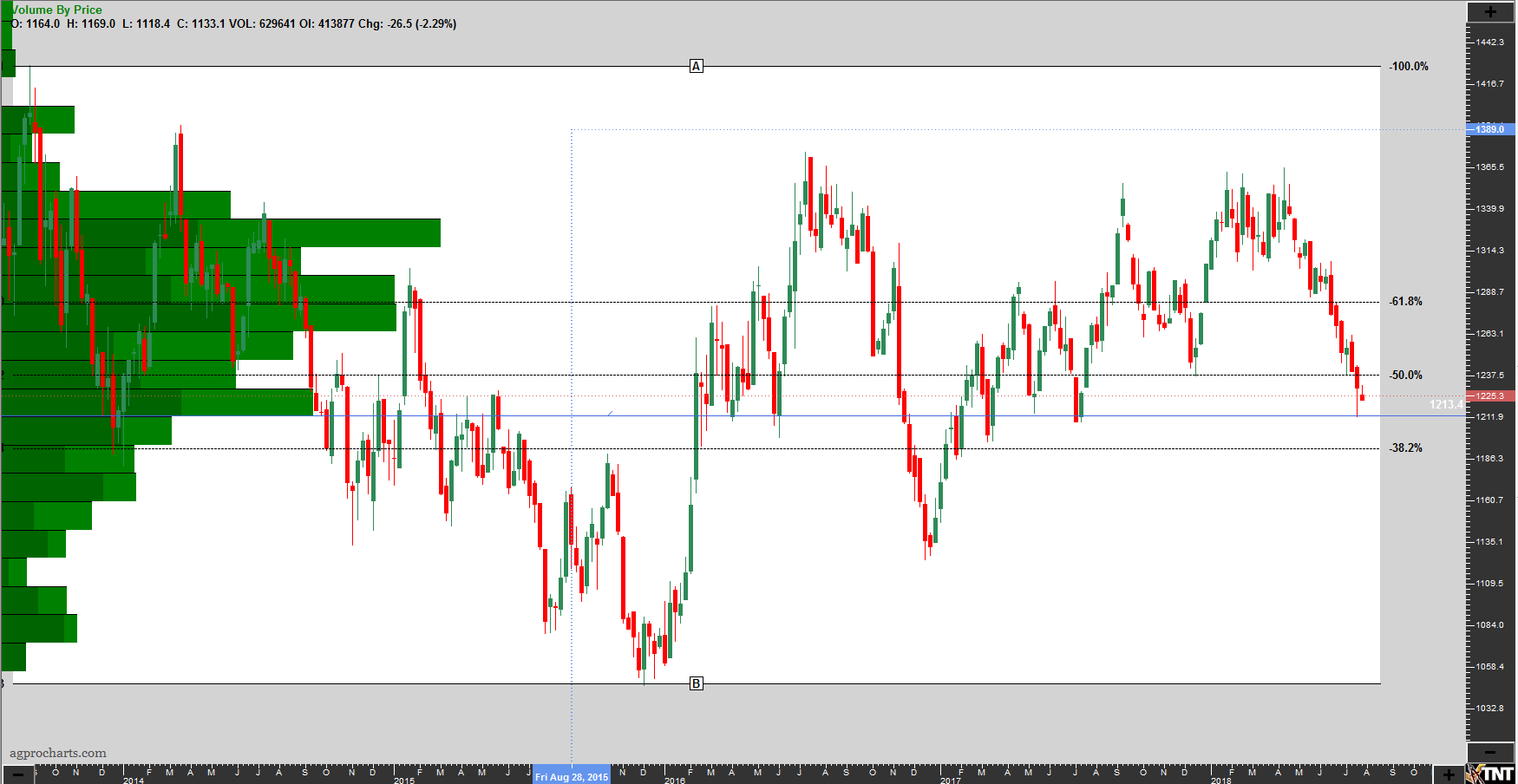Open the agprocharts.com watermark link
This screenshot has width=1518, height=784.
pyautogui.click(x=58, y=754)
